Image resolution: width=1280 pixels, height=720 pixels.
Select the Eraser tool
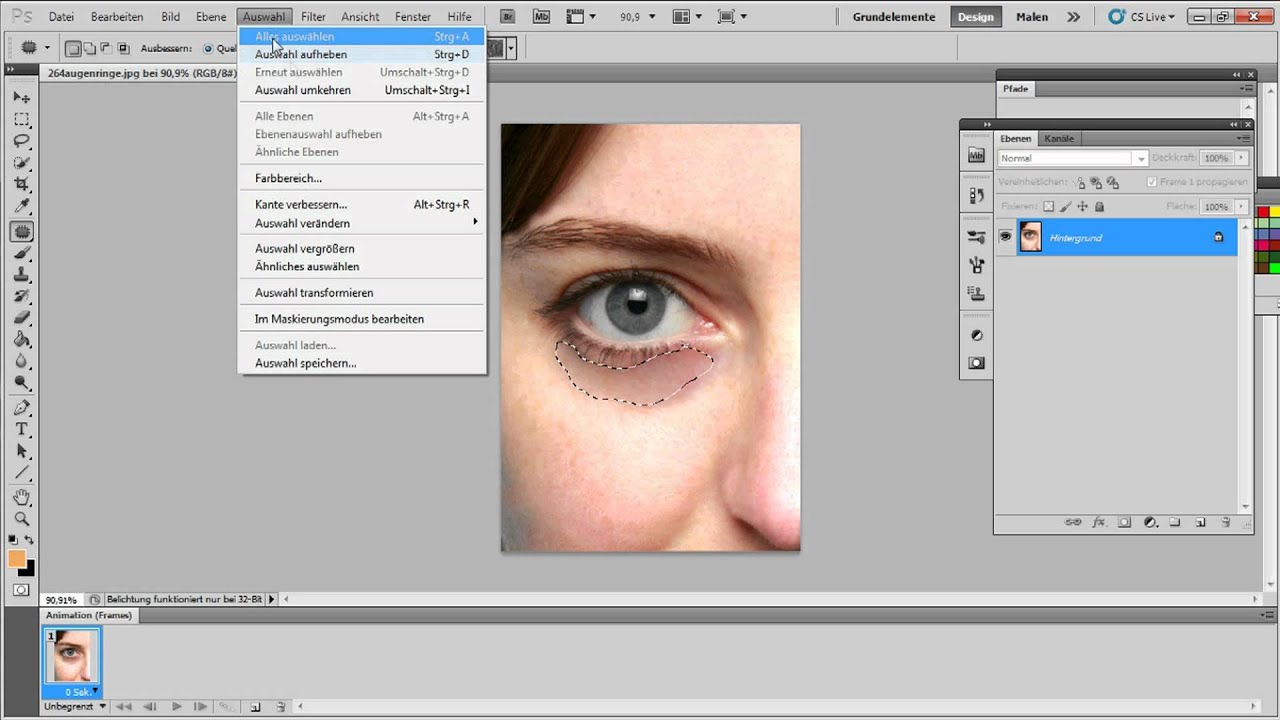pyautogui.click(x=21, y=319)
